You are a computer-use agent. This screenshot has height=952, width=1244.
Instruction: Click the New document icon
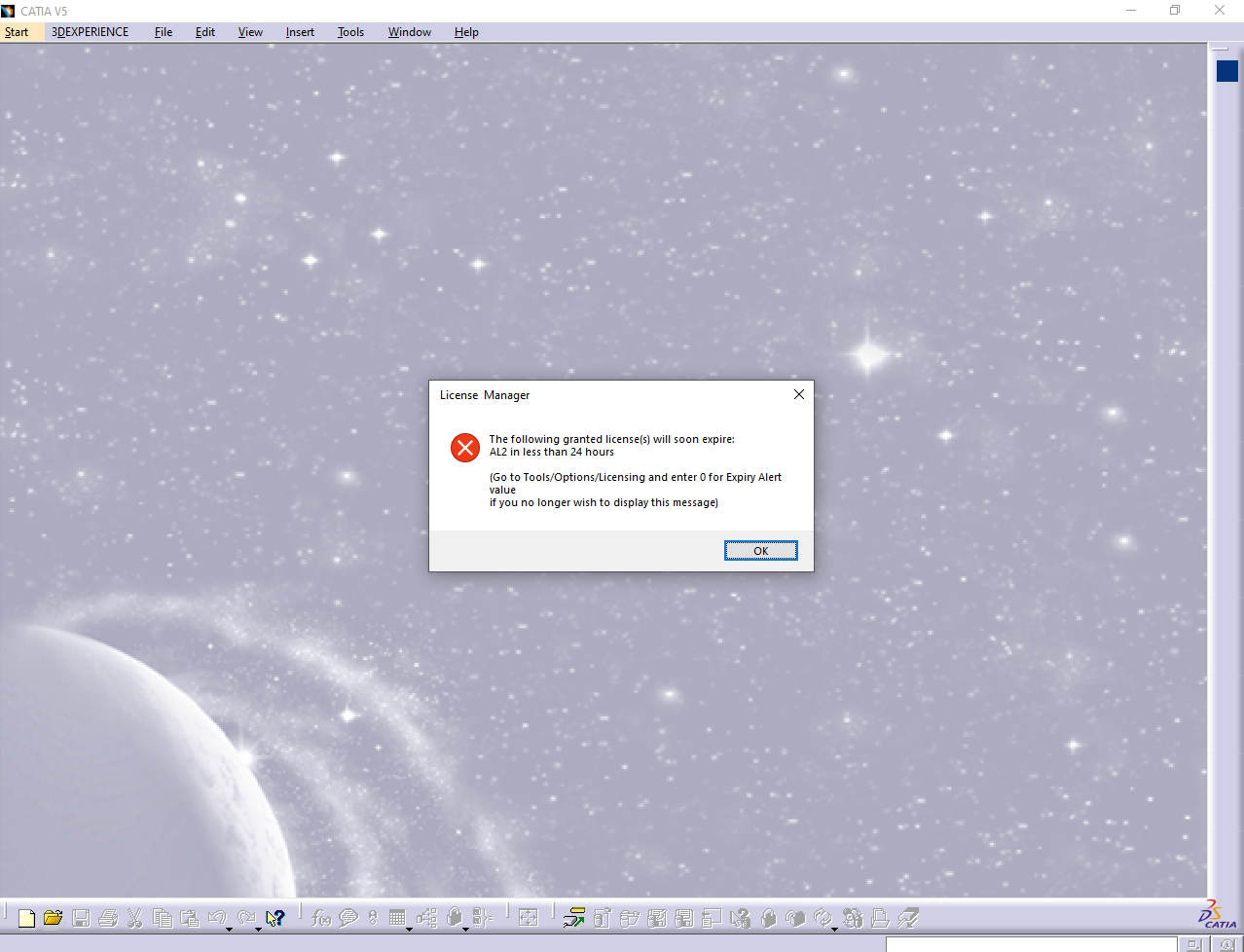coord(26,918)
